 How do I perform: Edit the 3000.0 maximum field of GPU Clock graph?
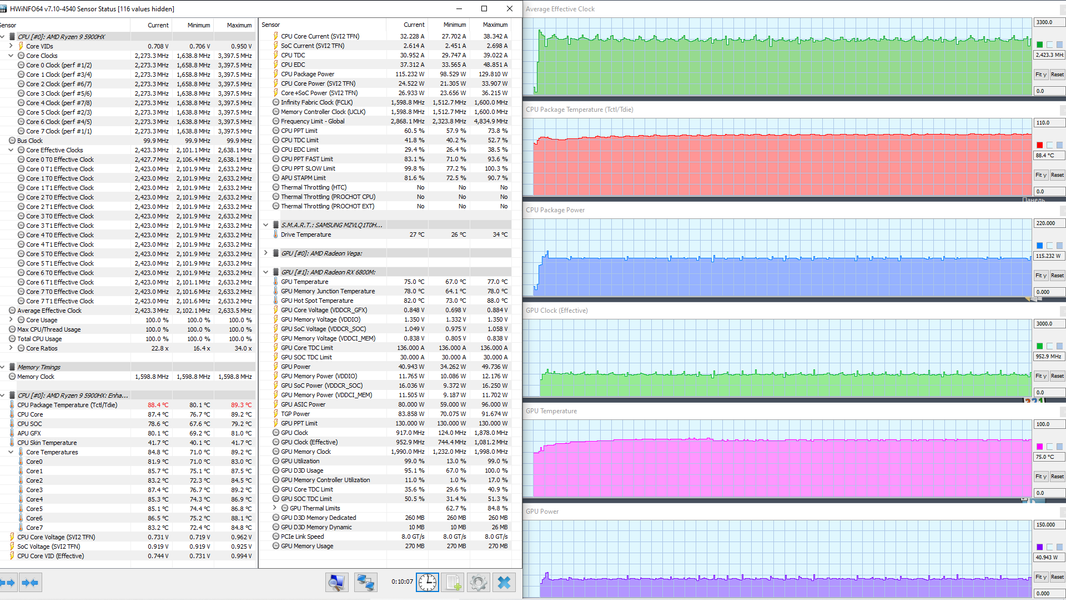1048,324
